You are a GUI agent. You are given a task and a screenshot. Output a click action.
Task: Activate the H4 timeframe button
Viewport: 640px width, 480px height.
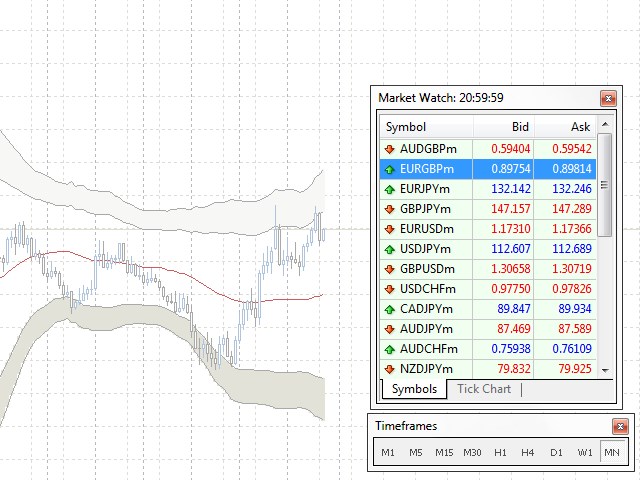(528, 453)
